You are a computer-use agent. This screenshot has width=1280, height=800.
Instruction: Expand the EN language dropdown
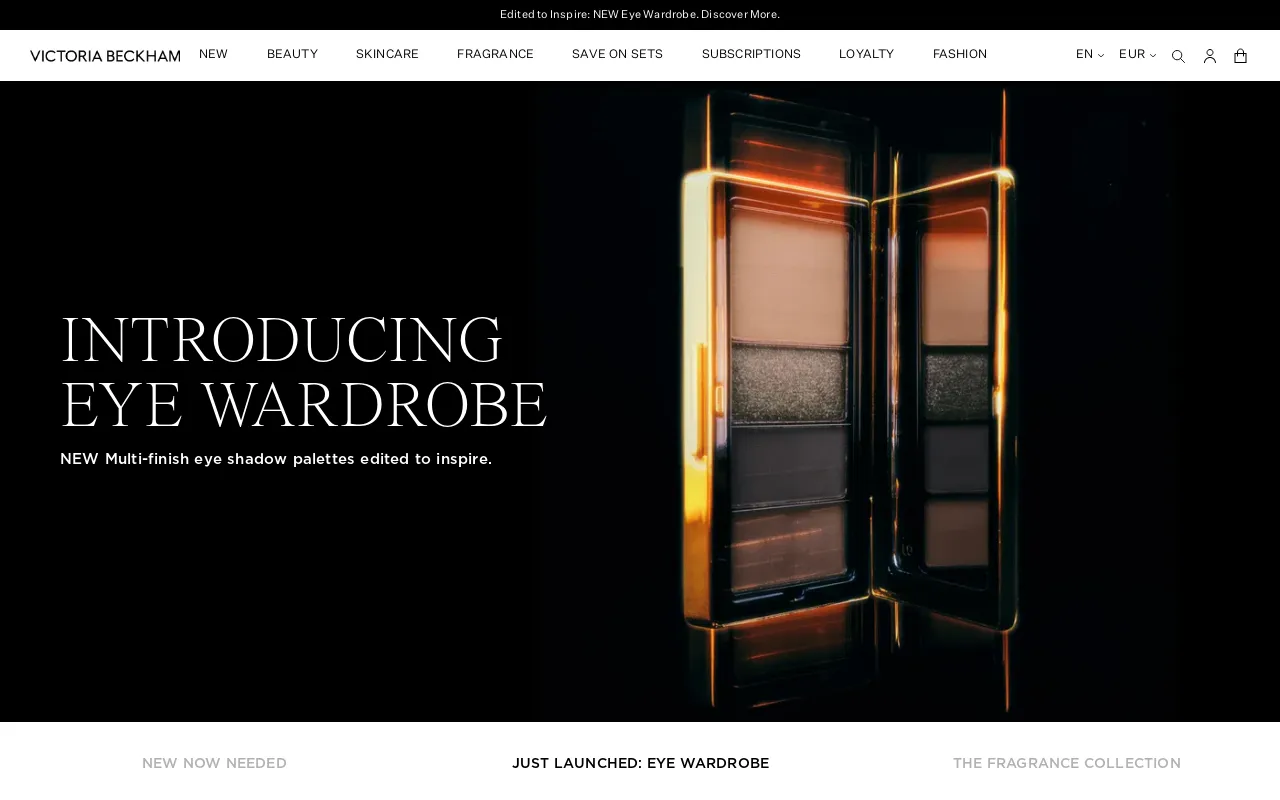(x=1089, y=55)
